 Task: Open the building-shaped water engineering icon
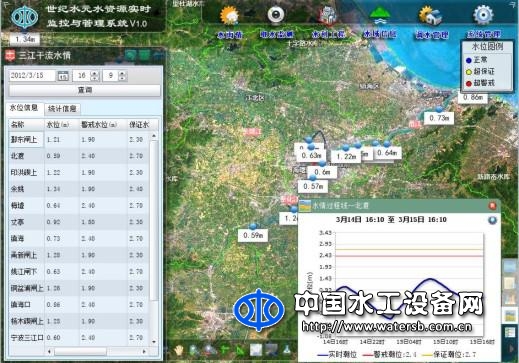pyautogui.click(x=329, y=15)
